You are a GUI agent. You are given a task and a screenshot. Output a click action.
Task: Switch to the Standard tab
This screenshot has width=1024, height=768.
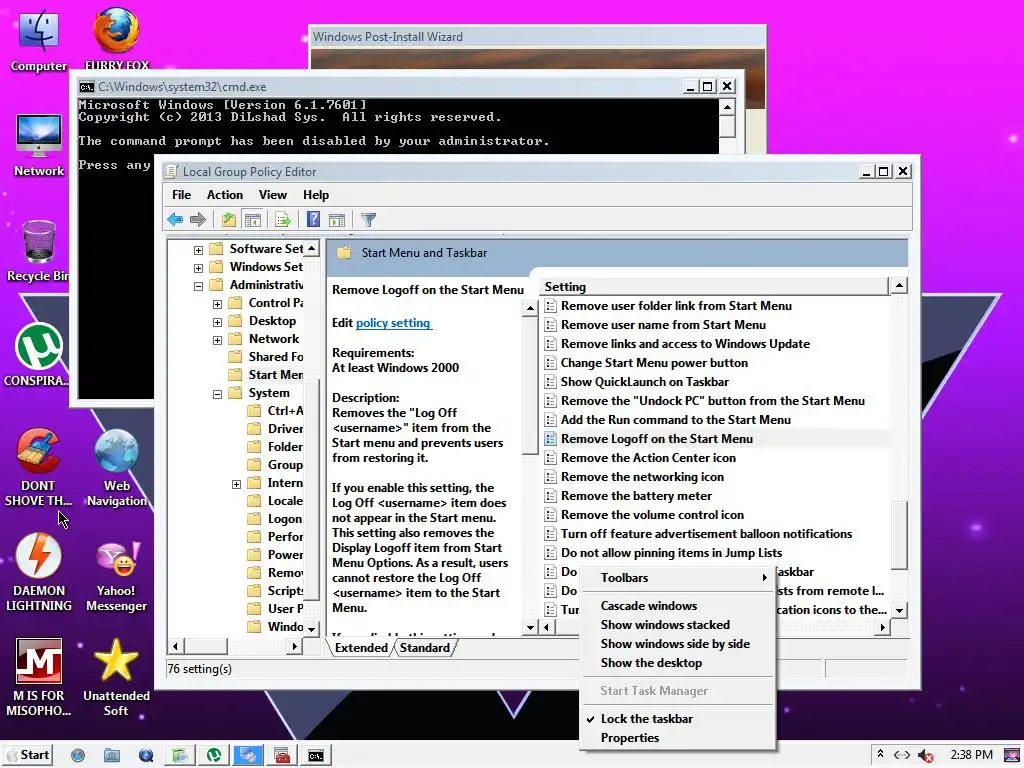(x=424, y=647)
